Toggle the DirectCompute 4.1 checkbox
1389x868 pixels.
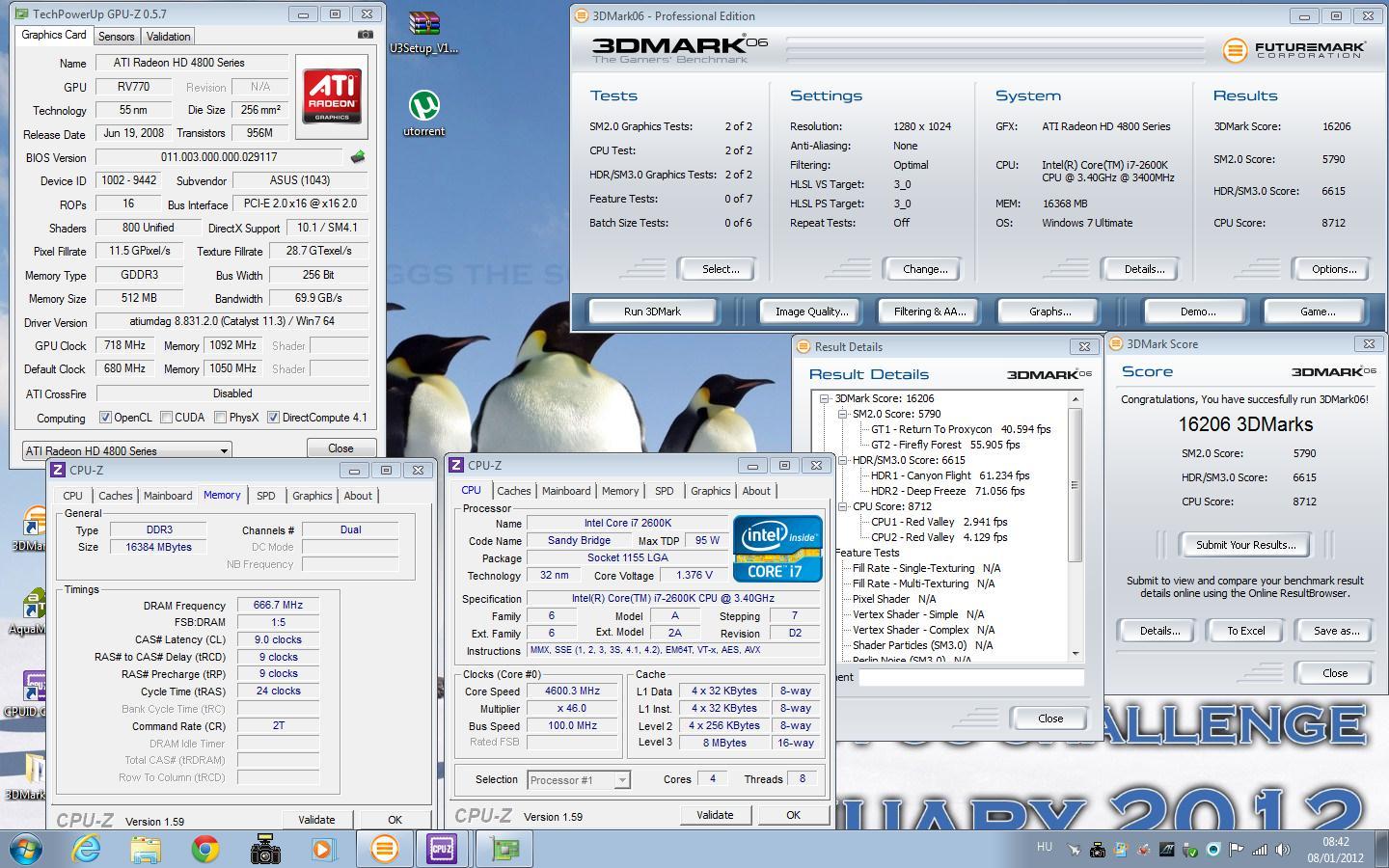point(273,418)
